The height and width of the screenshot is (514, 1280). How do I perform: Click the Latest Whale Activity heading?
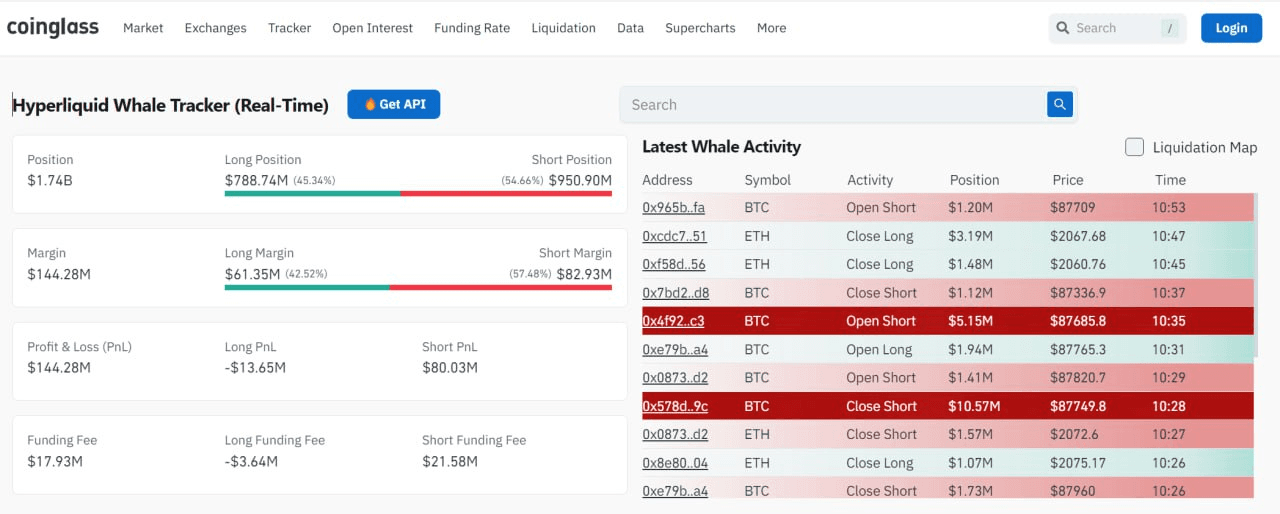click(x=721, y=147)
